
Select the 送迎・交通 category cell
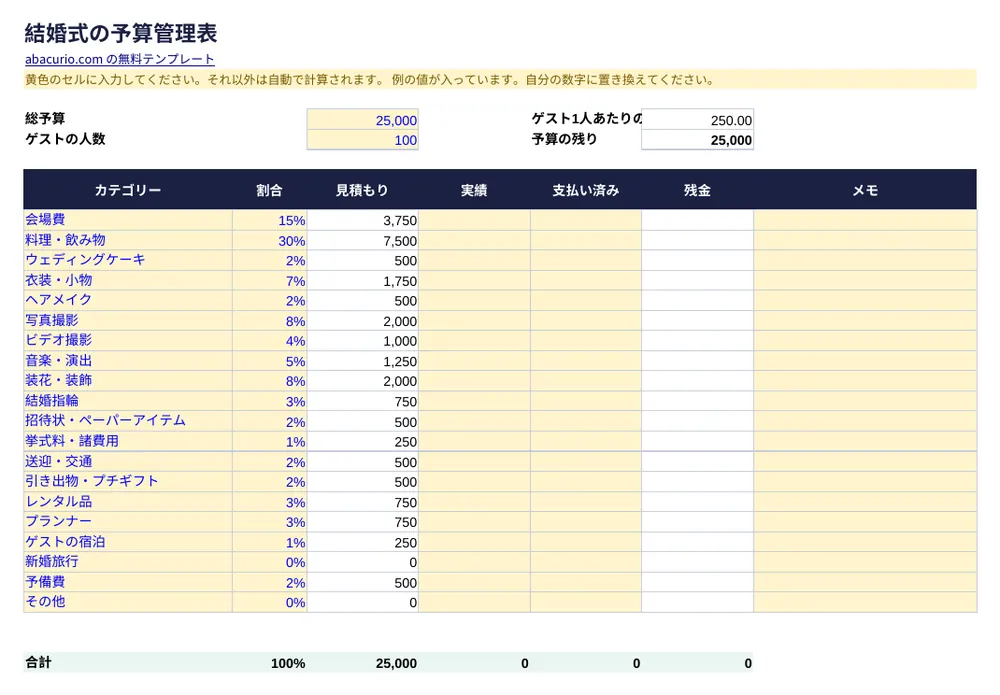point(128,462)
